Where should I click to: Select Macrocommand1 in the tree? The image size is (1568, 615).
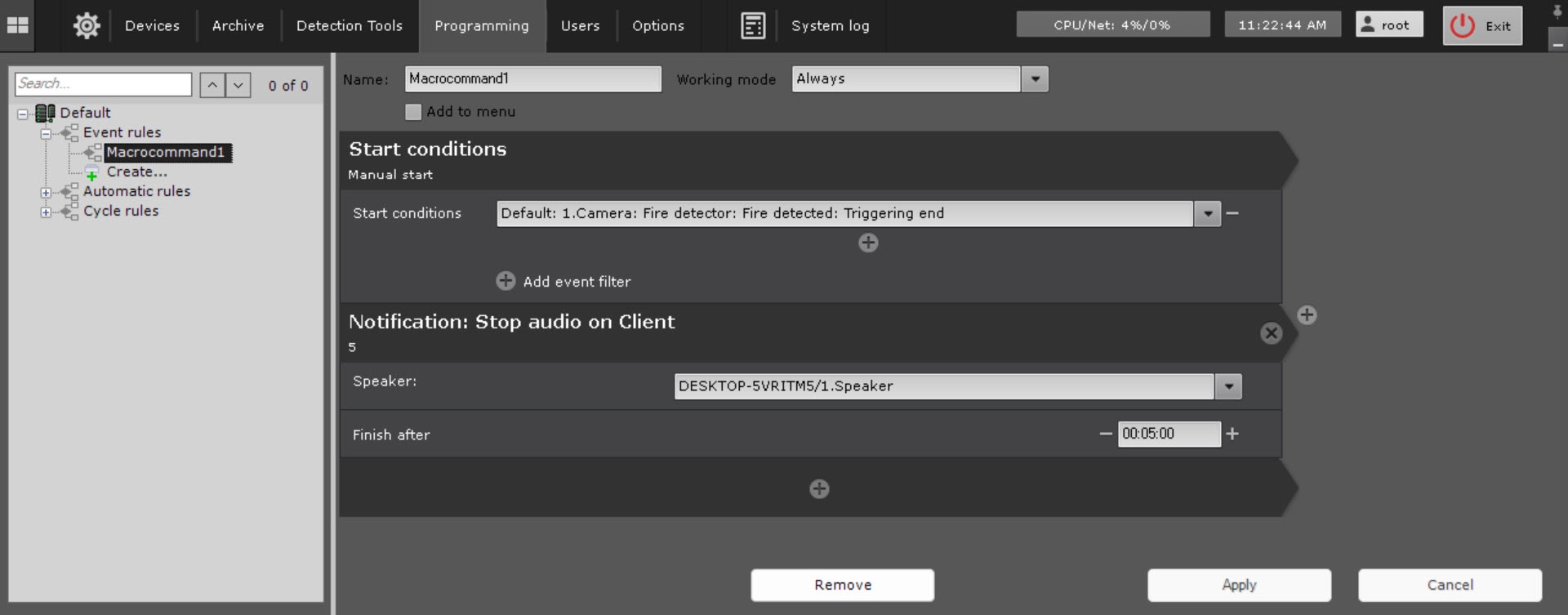pos(168,152)
